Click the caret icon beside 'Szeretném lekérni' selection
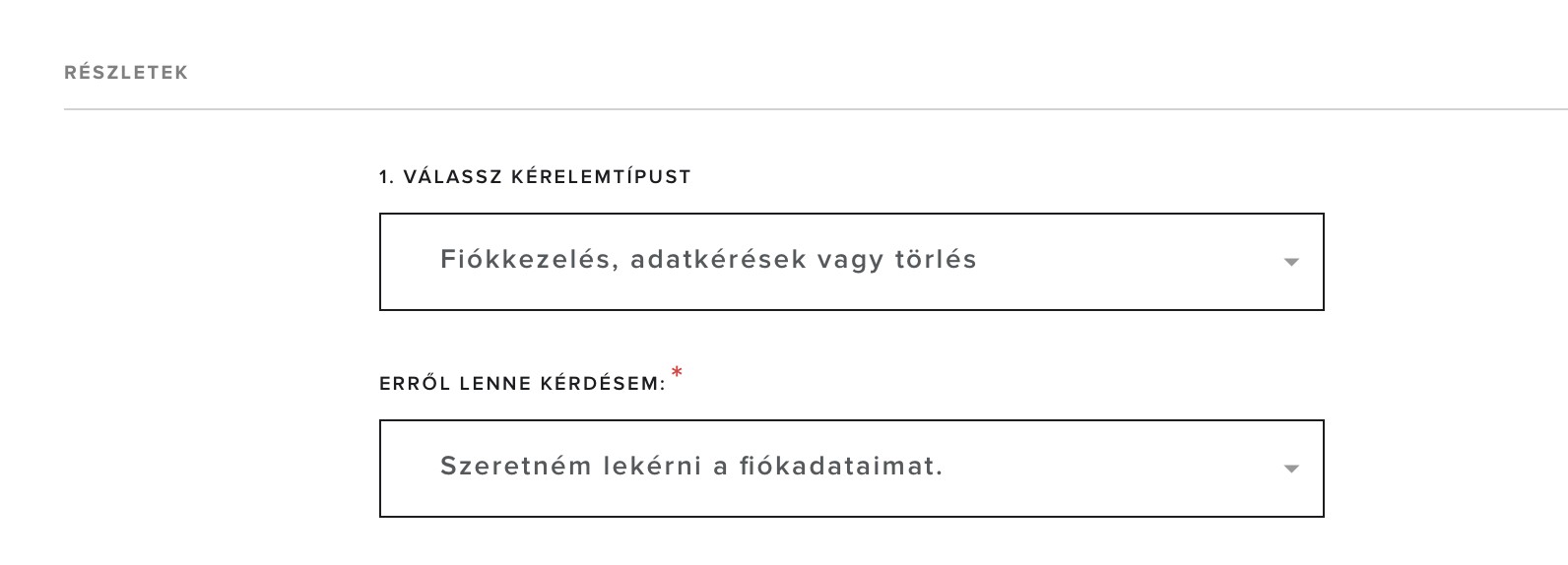This screenshot has height=565, width=1568. 1291,469
